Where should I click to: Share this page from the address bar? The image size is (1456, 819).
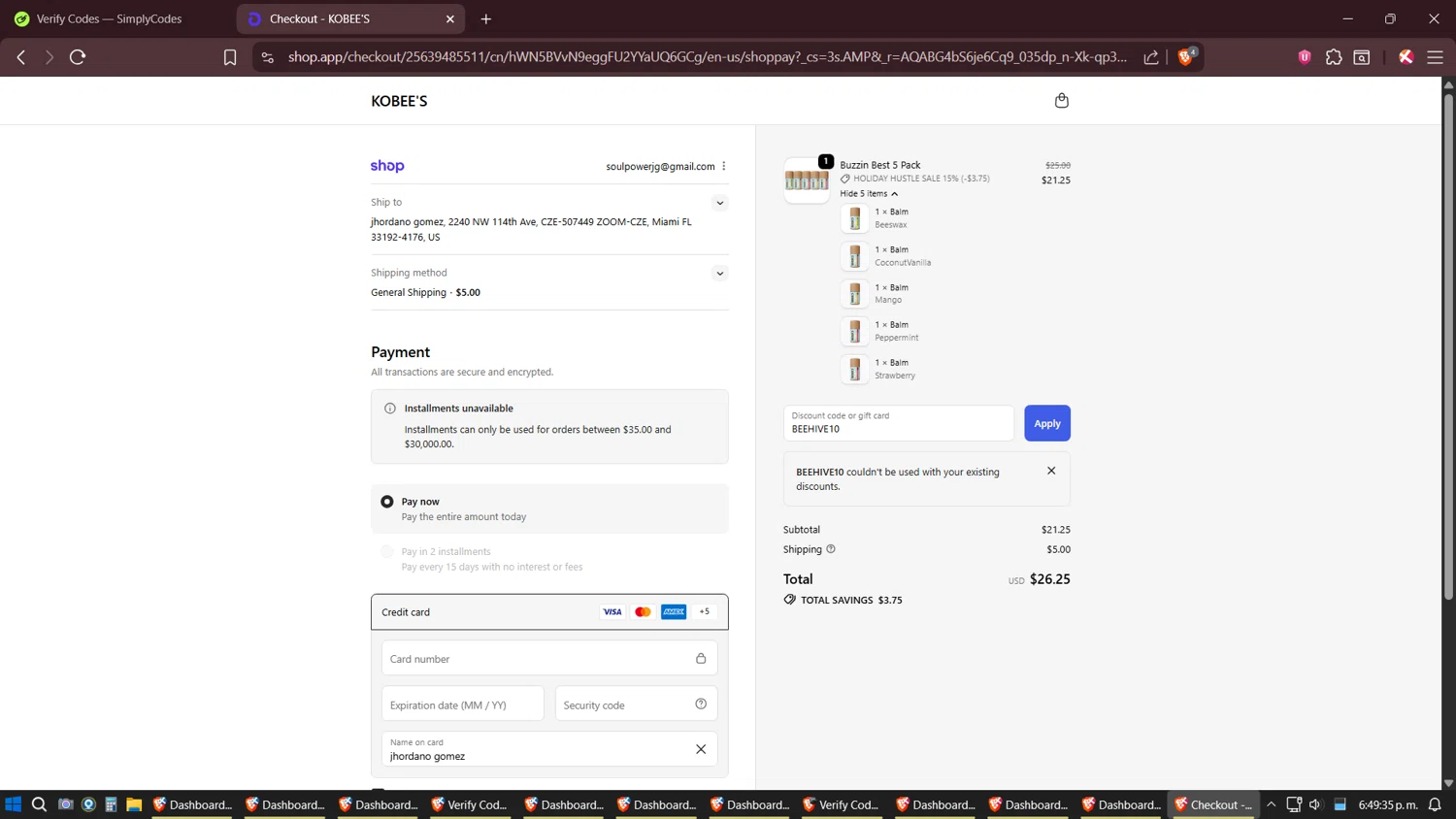coord(1151,57)
